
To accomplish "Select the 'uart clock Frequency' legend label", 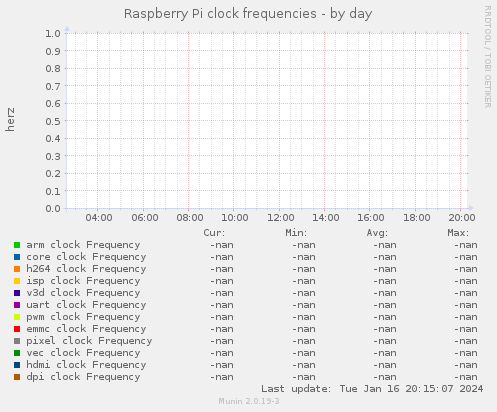I will [86, 305].
